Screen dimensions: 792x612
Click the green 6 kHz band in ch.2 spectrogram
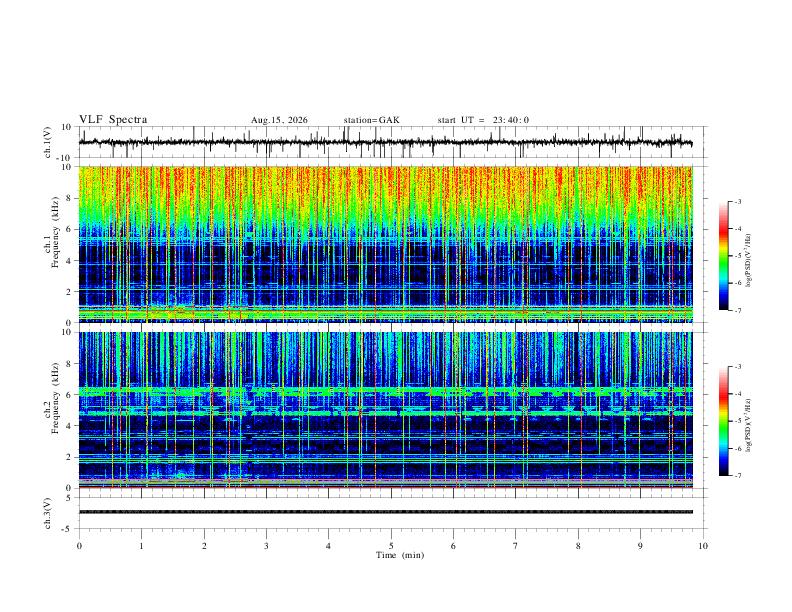point(386,391)
